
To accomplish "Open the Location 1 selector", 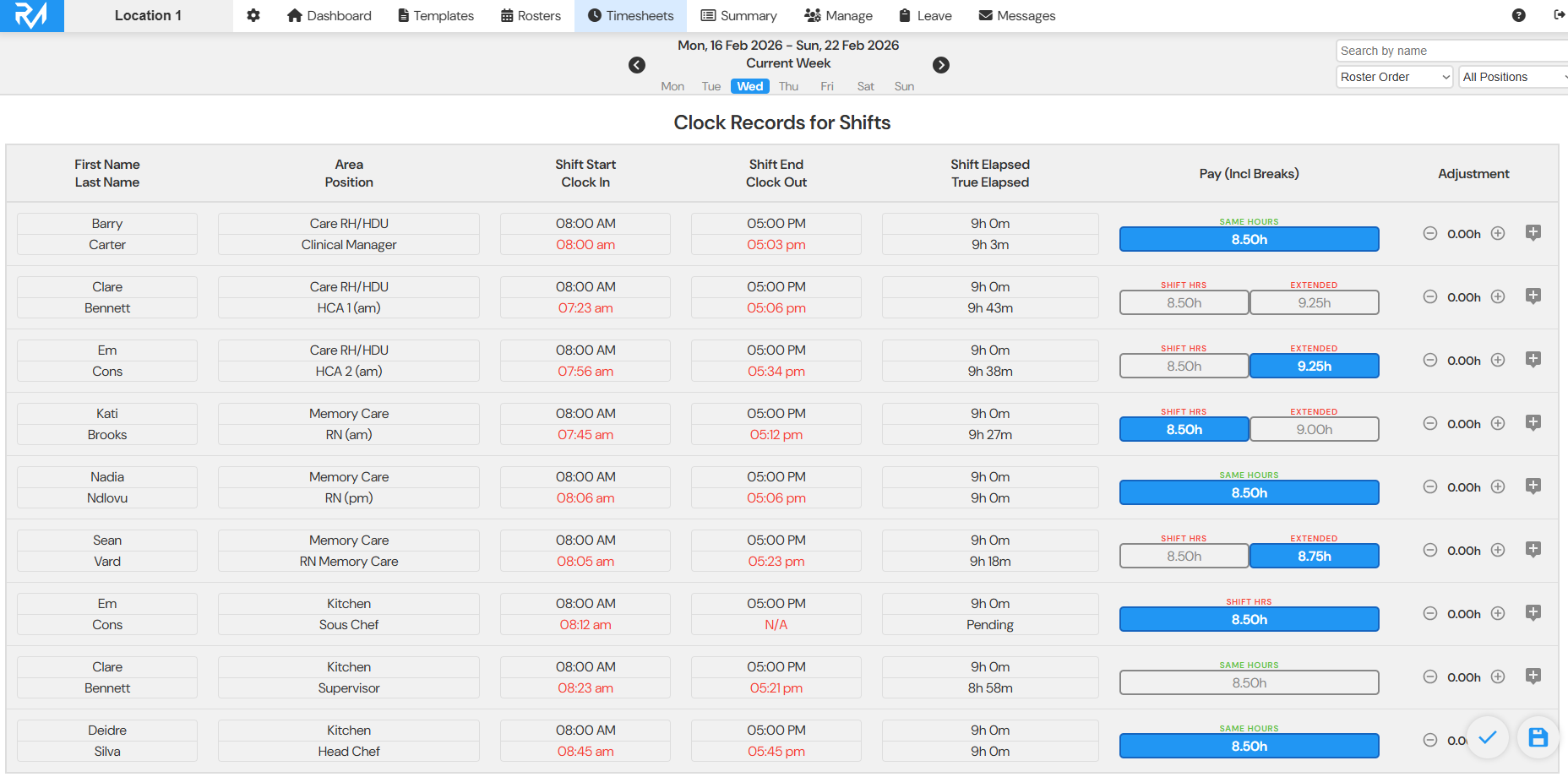I will [148, 15].
